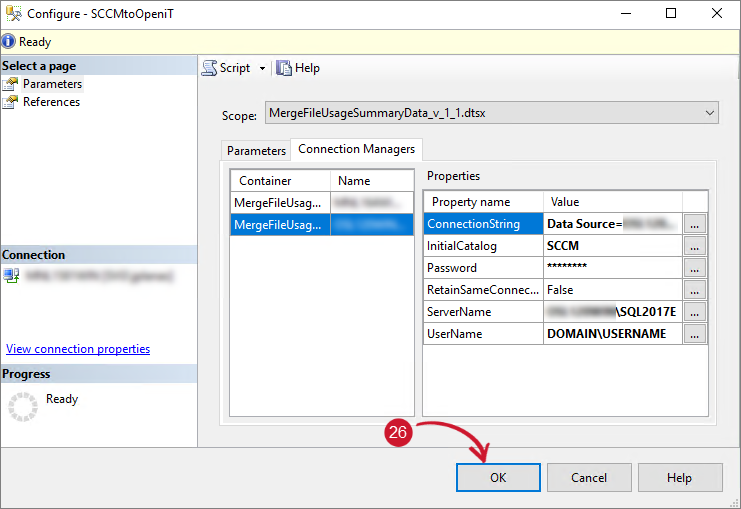Open ellipsis editor for ServerName
Image resolution: width=741 pixels, height=509 pixels.
point(694,312)
